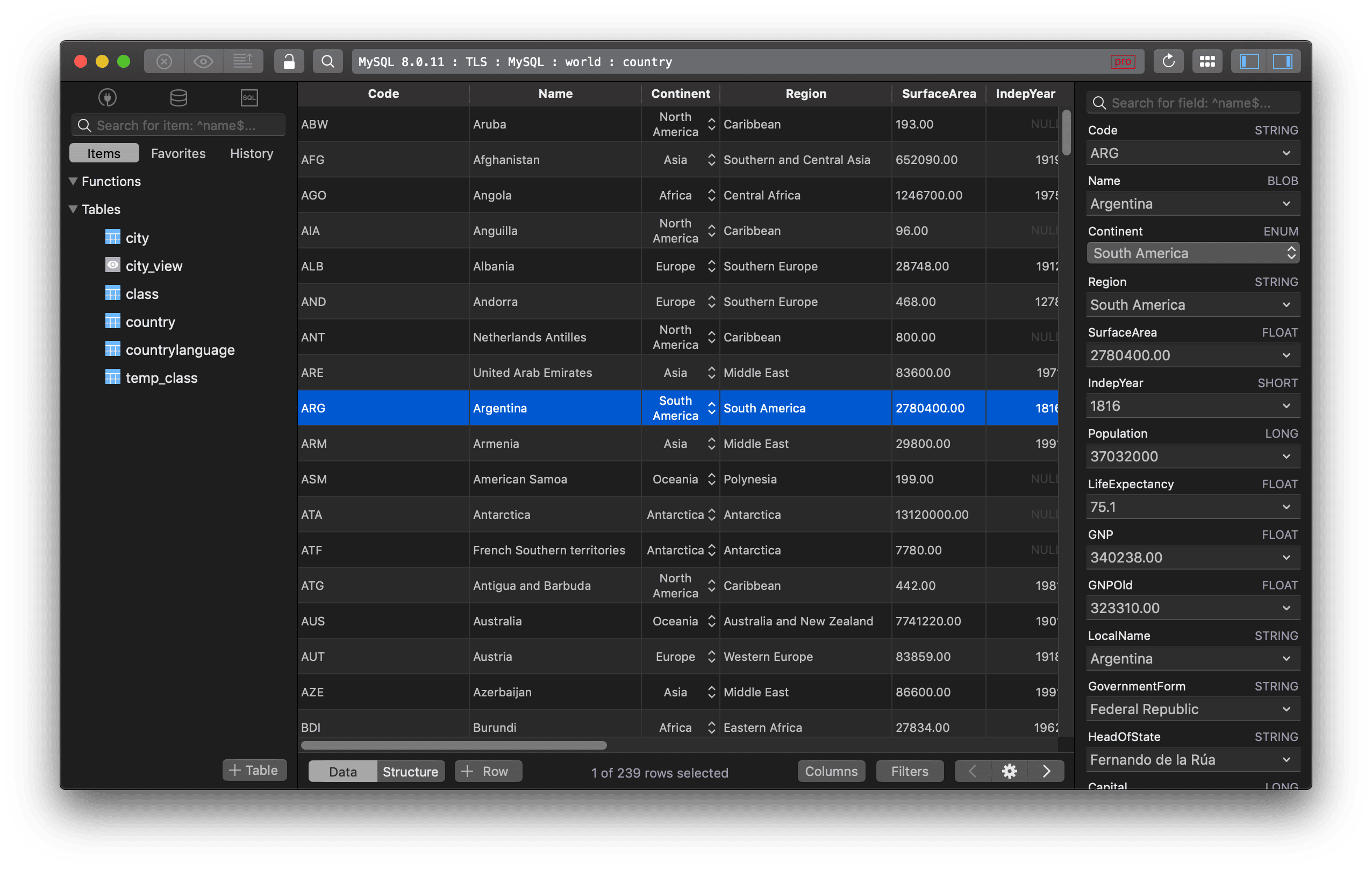Viewport: 1372px width, 869px height.
Task: Go to the next page arrow
Action: (x=1046, y=771)
